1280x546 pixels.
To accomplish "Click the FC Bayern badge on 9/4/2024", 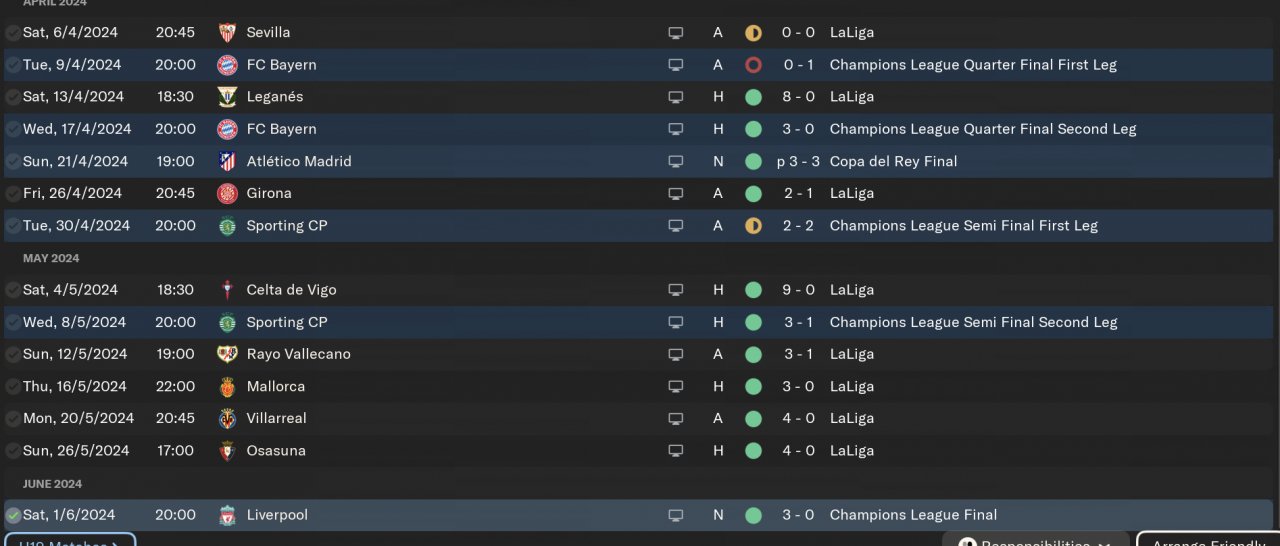I will (227, 65).
